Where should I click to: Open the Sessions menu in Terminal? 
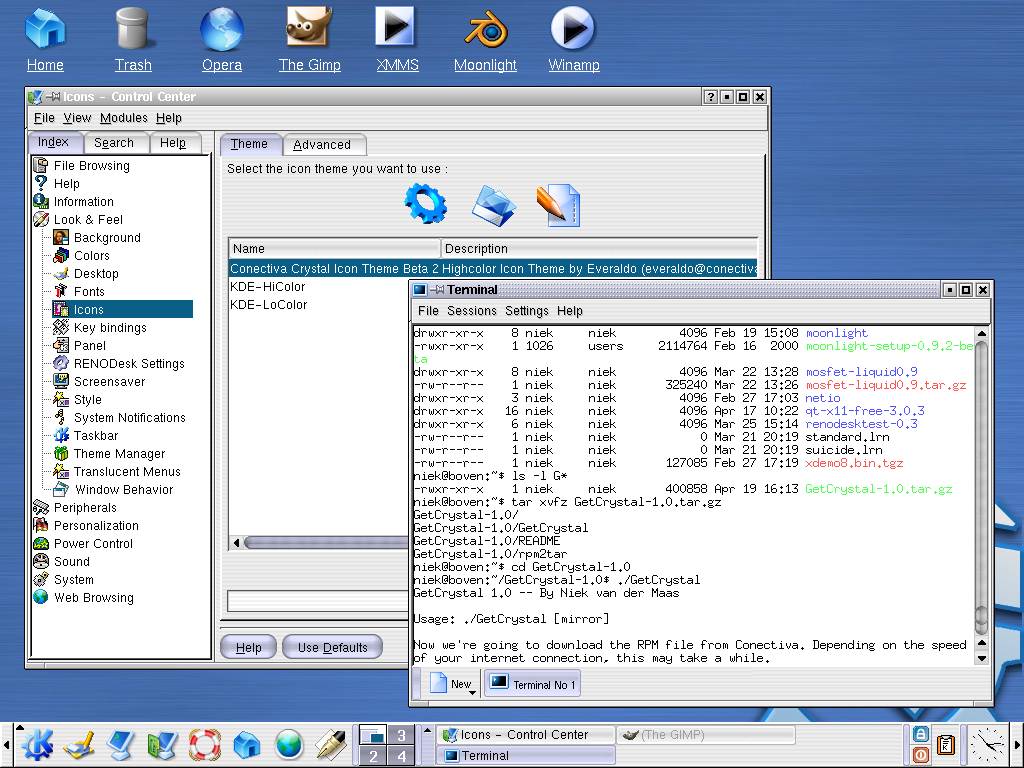click(x=472, y=311)
